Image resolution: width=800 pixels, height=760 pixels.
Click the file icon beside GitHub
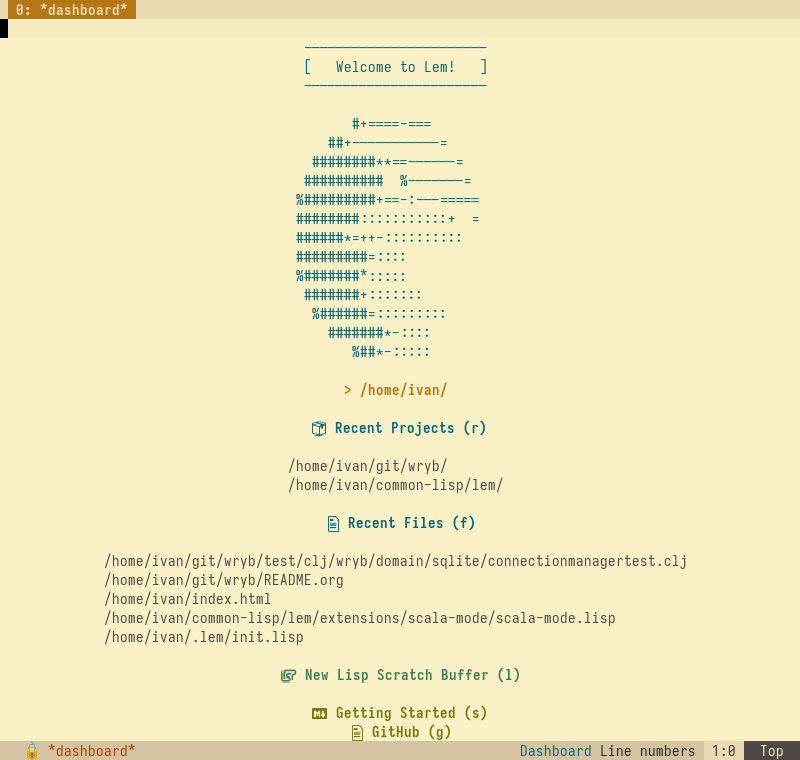357,733
